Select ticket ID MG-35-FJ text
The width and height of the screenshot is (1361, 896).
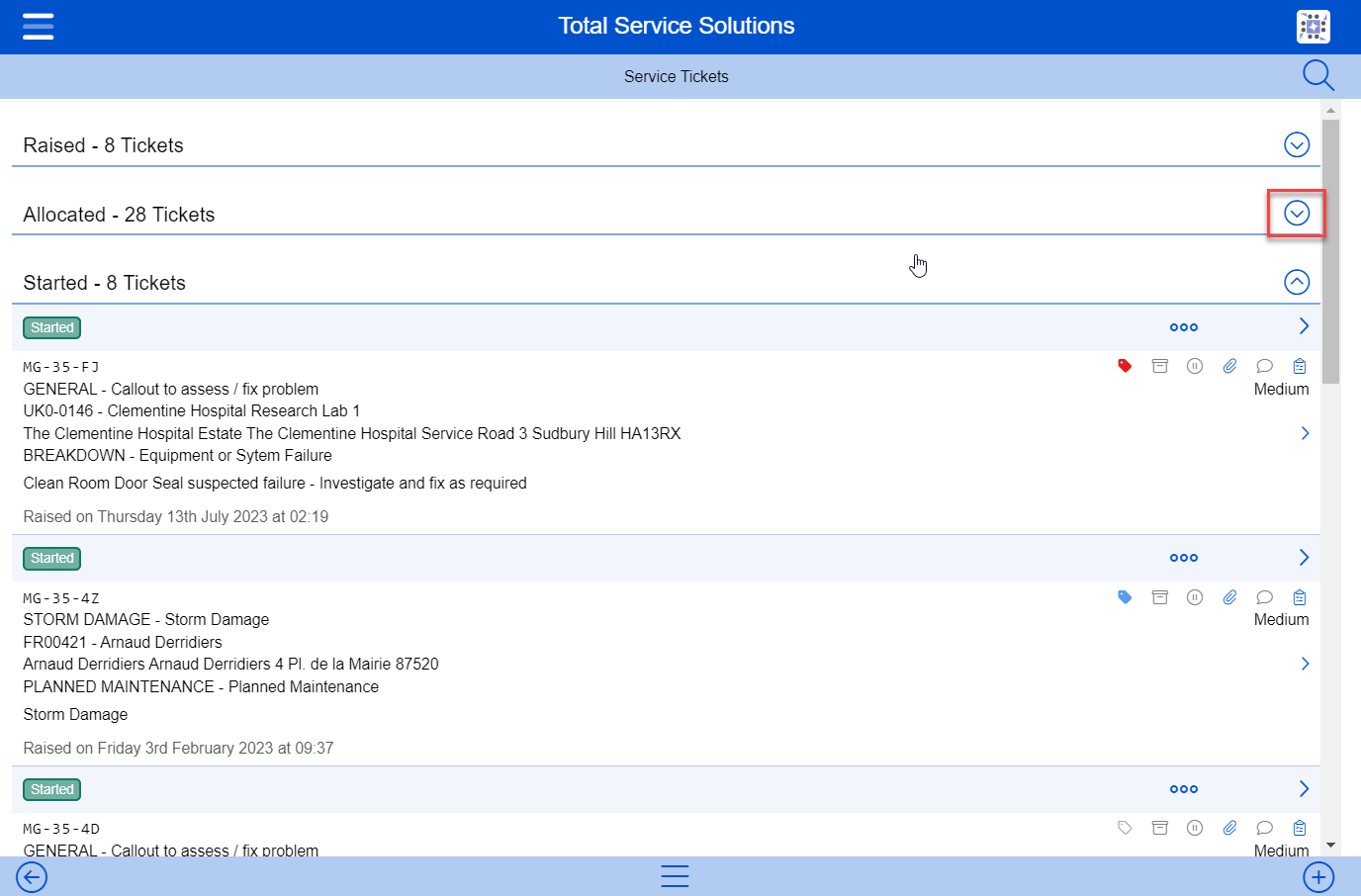pos(61,367)
